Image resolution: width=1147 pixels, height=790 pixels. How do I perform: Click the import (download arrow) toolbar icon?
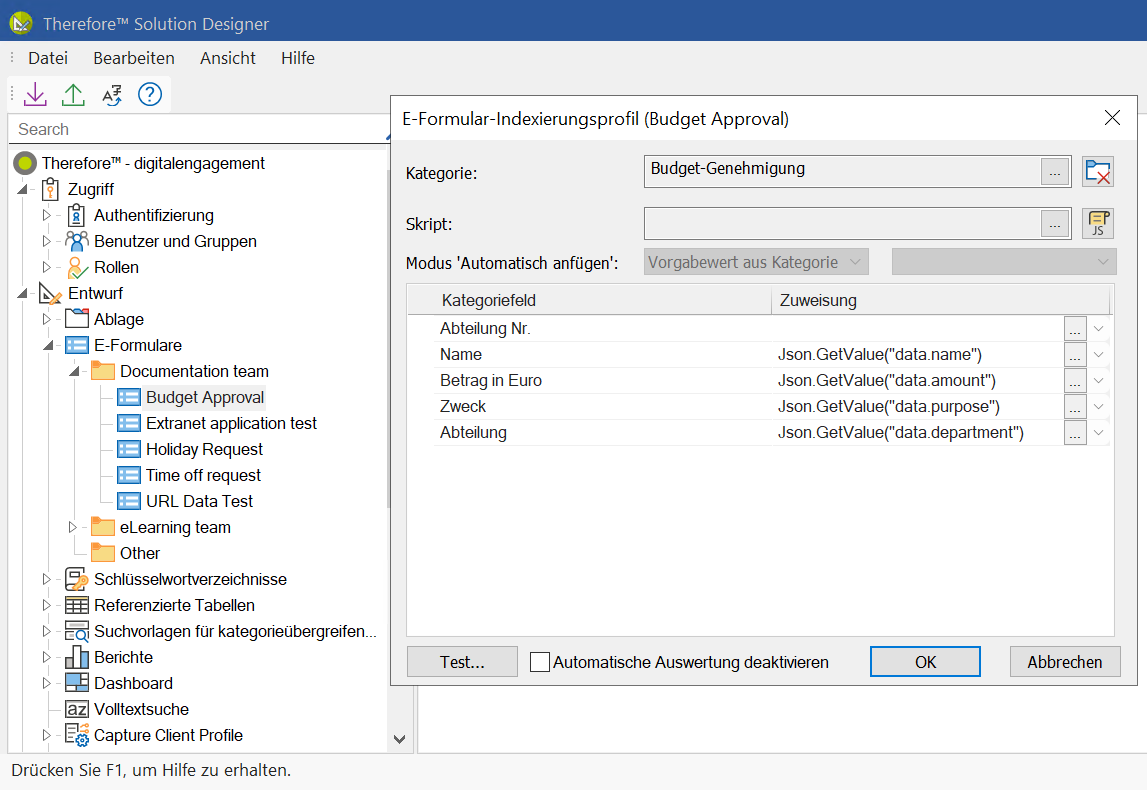35,94
